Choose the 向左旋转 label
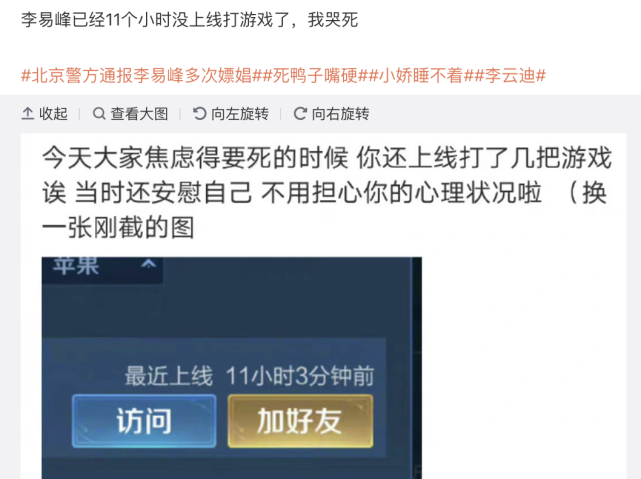641x479 pixels. [x=240, y=114]
